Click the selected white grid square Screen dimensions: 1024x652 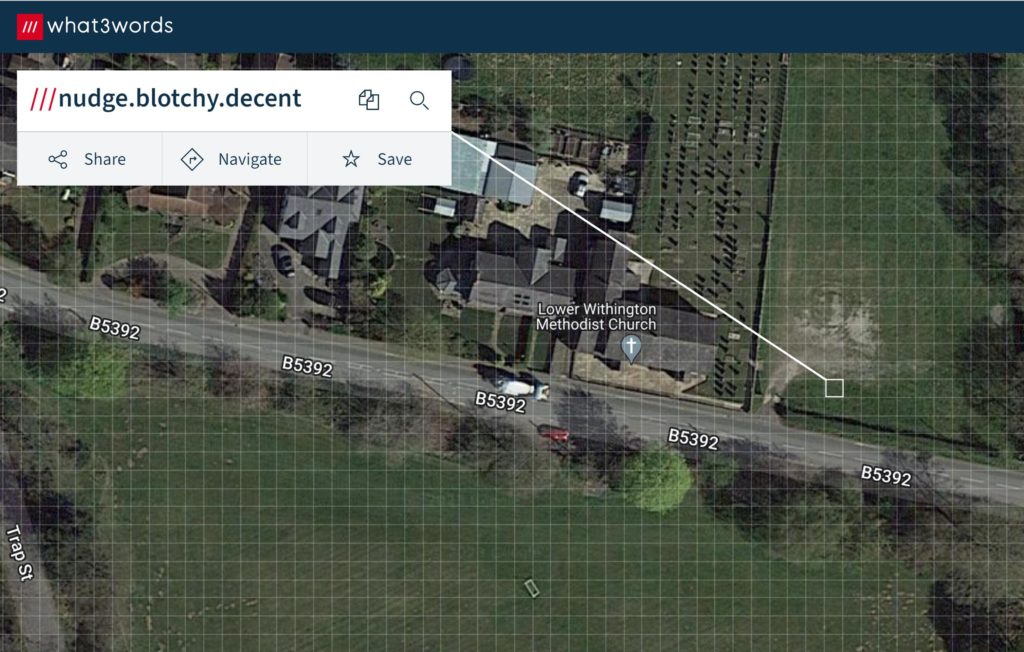pos(834,388)
